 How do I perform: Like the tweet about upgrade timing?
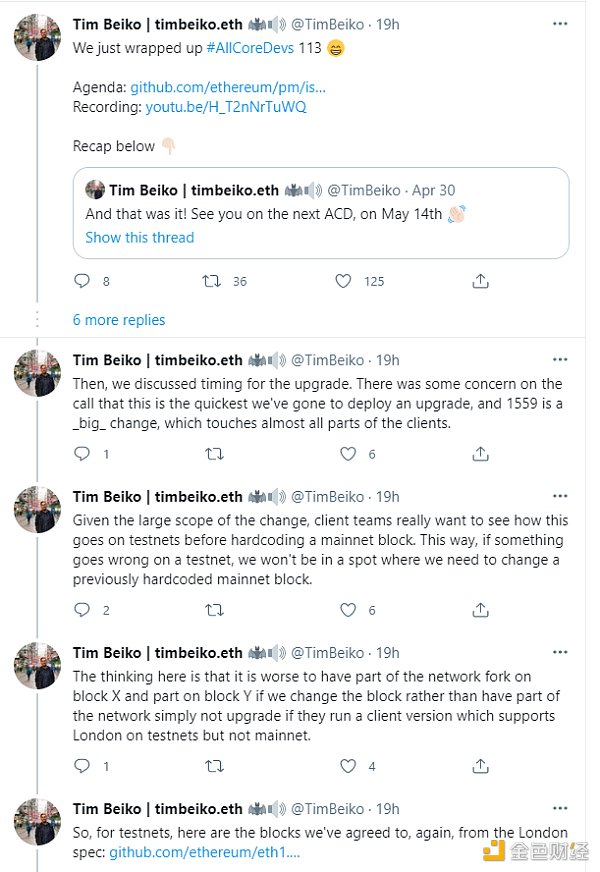(347, 454)
